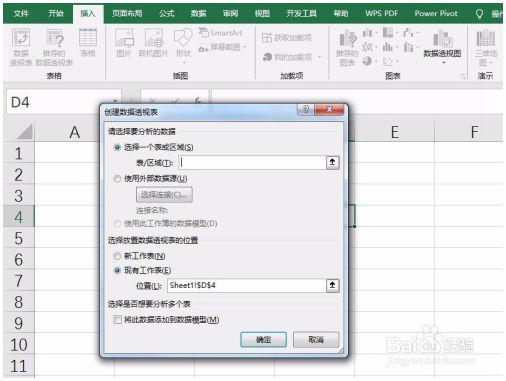Open the Waterfall chart dropdown
The height and width of the screenshot is (381, 506).
pyautogui.click(x=411, y=33)
